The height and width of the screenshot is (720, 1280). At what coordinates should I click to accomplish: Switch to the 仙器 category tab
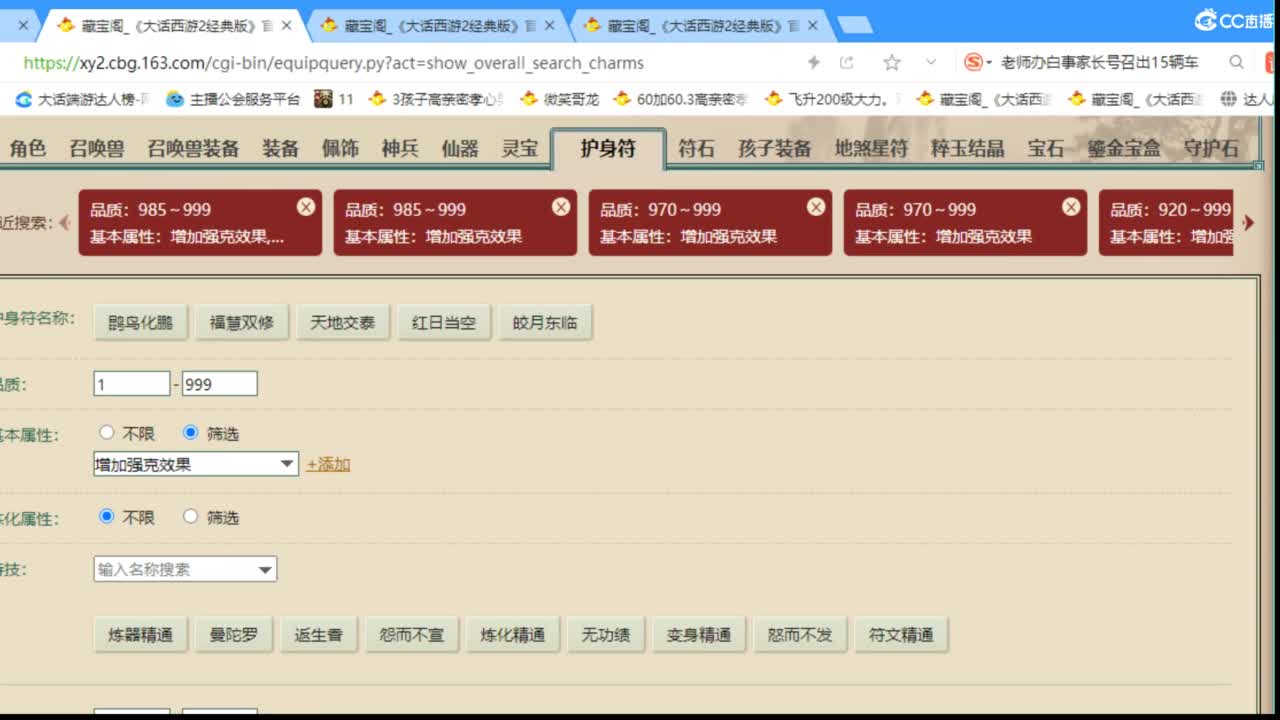tap(460, 148)
